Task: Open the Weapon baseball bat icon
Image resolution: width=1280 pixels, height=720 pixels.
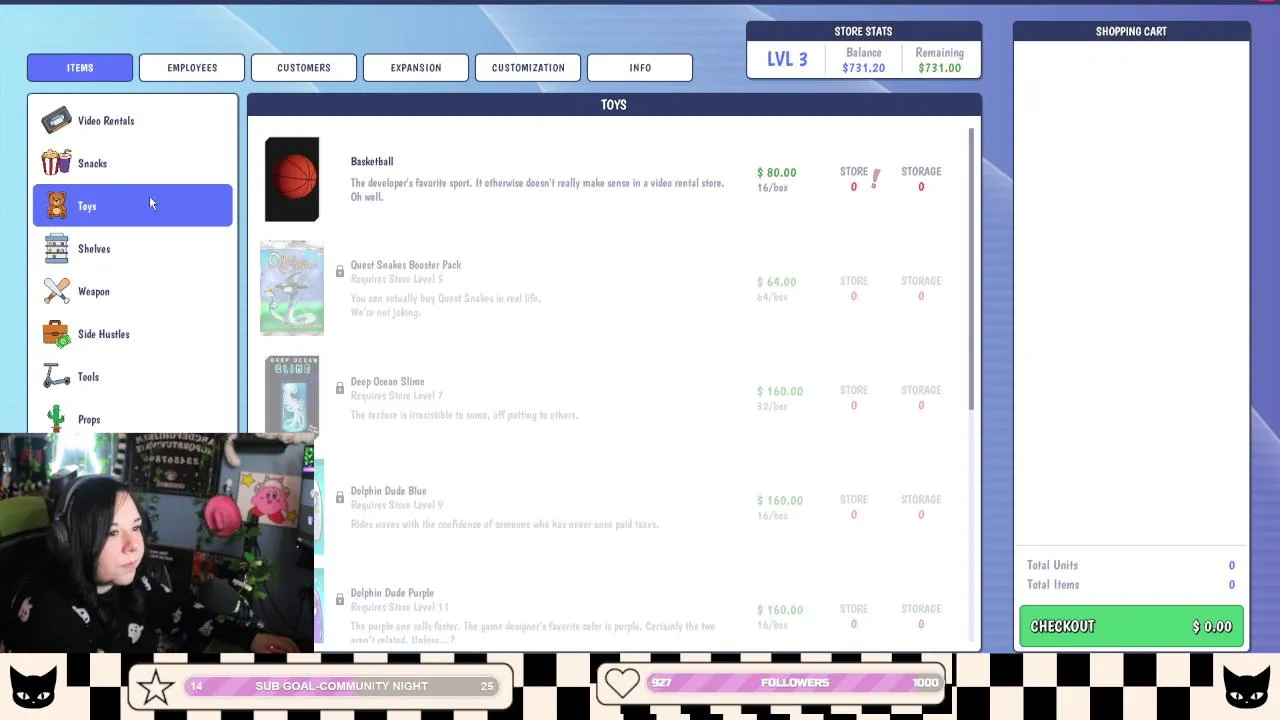Action: coord(57,291)
